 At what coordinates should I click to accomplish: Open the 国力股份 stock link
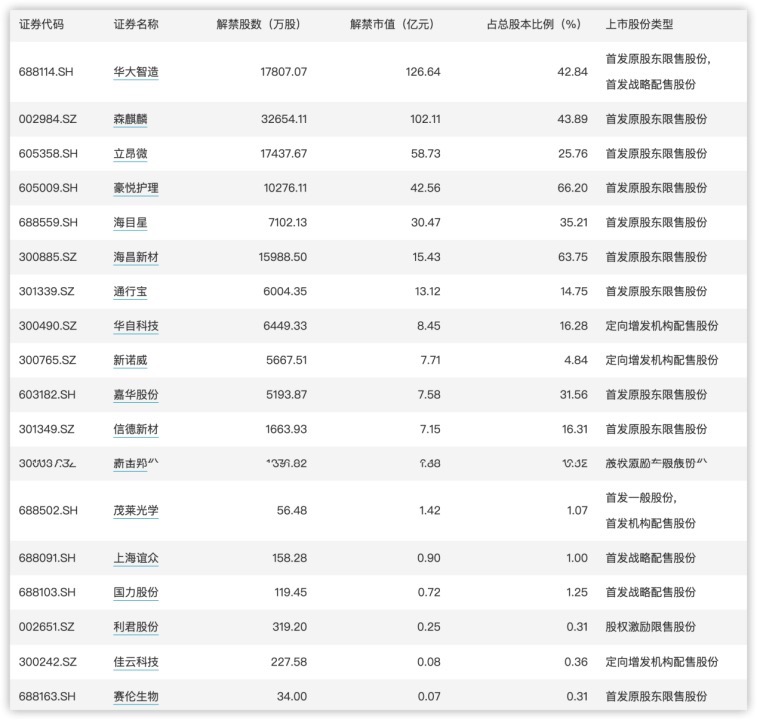click(136, 593)
